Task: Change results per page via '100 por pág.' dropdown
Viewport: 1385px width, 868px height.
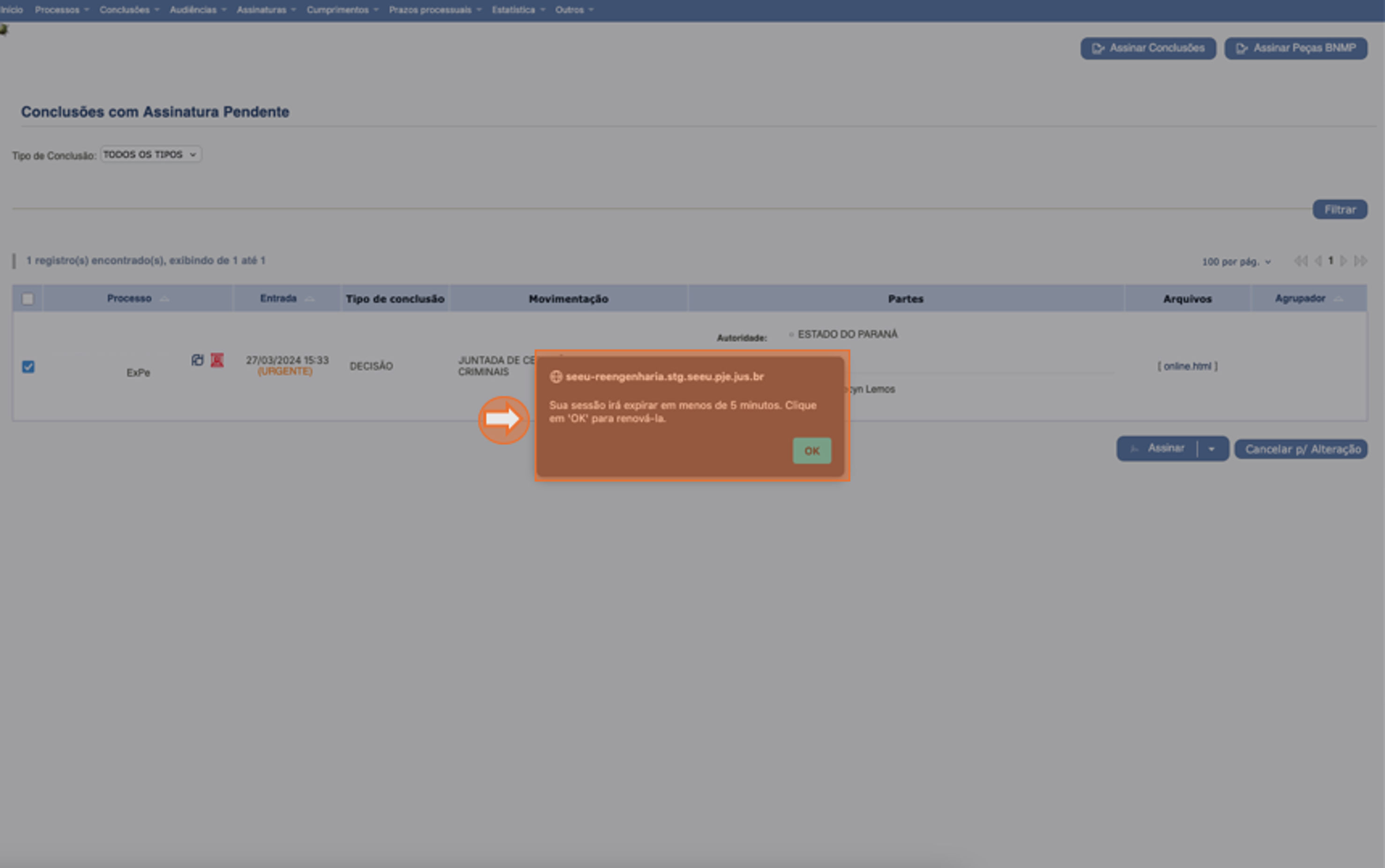Action: [1236, 262]
